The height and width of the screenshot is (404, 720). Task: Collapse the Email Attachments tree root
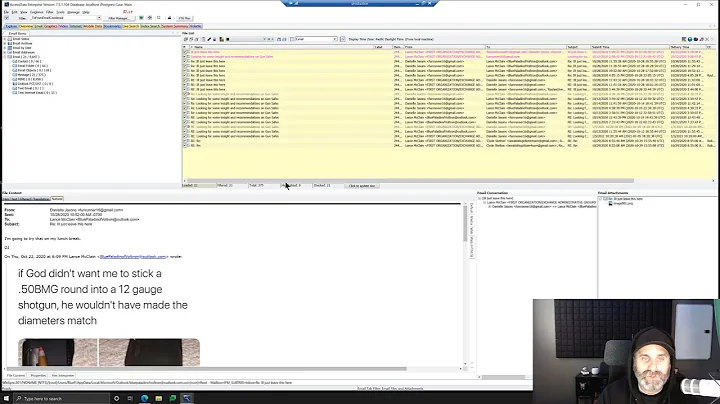601,199
